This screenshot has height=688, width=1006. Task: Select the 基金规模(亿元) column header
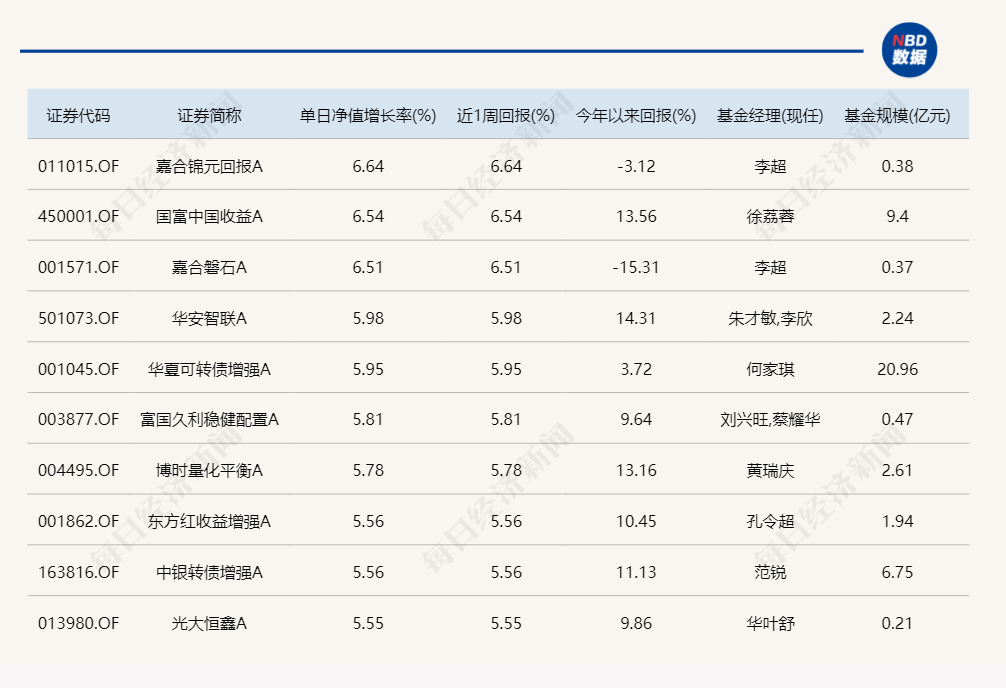[x=897, y=116]
